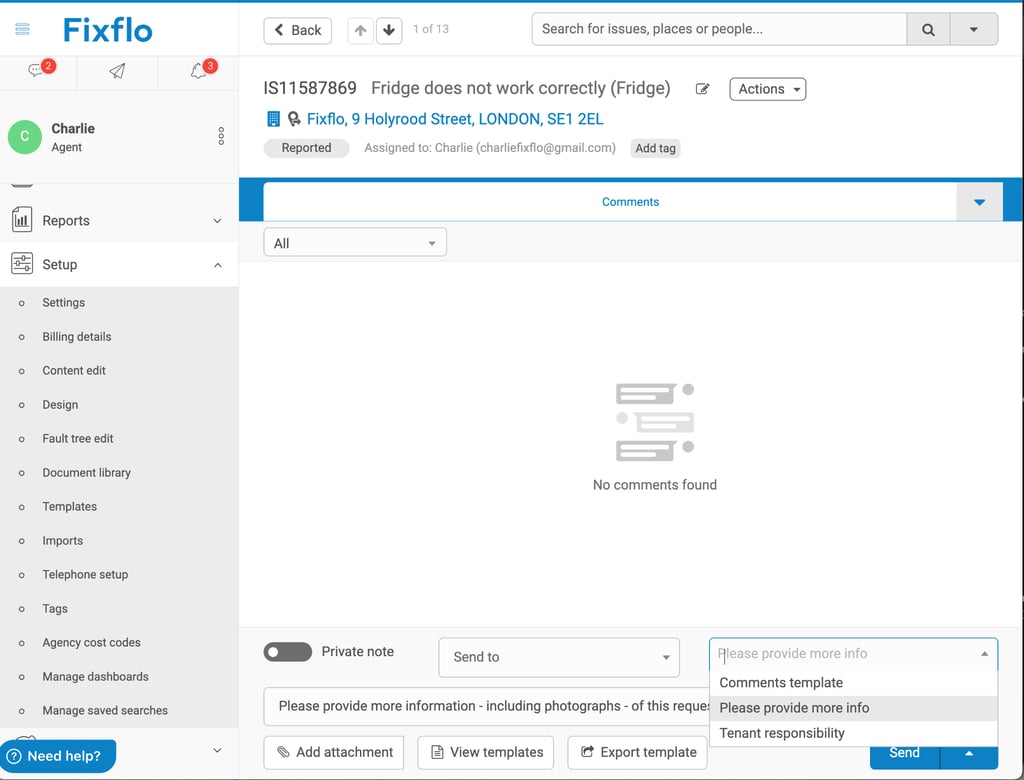Click the Add tag button
Viewport: 1024px width, 780px height.
coord(655,148)
